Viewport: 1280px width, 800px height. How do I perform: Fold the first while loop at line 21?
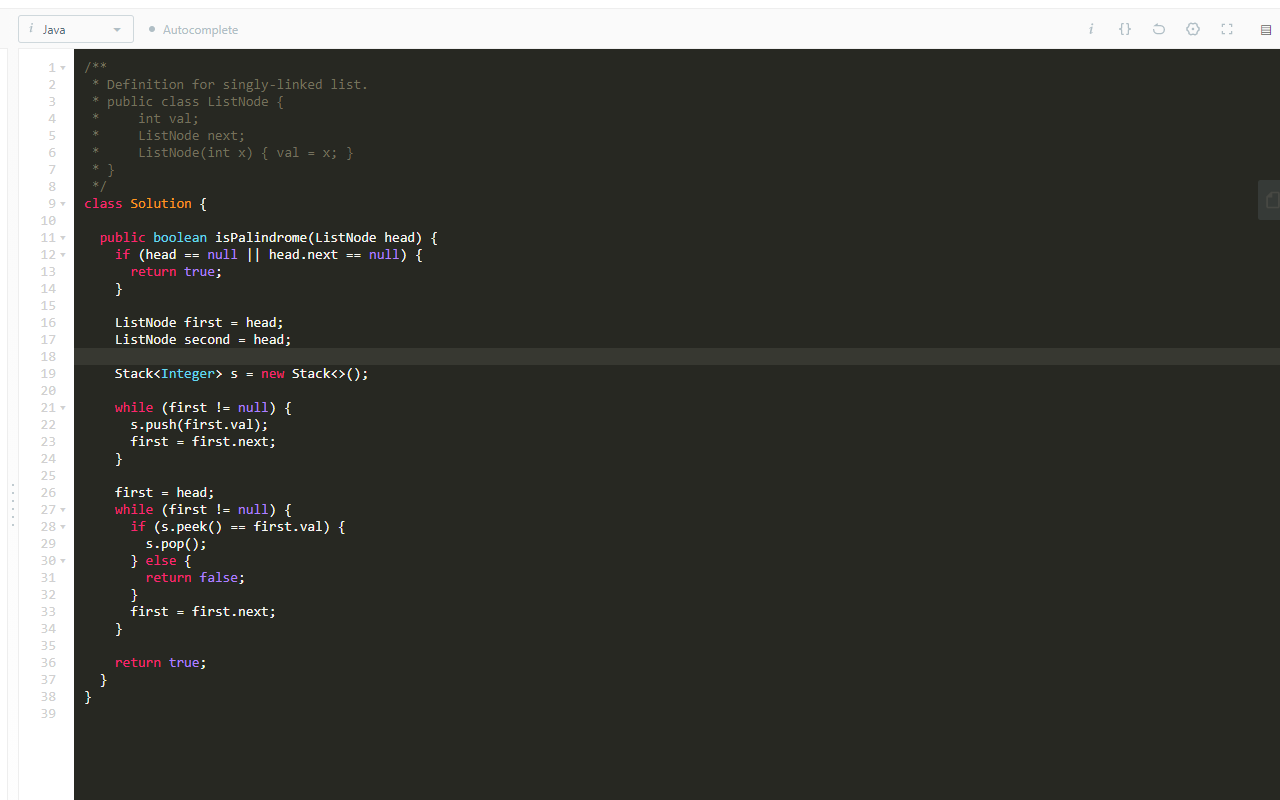pos(63,408)
